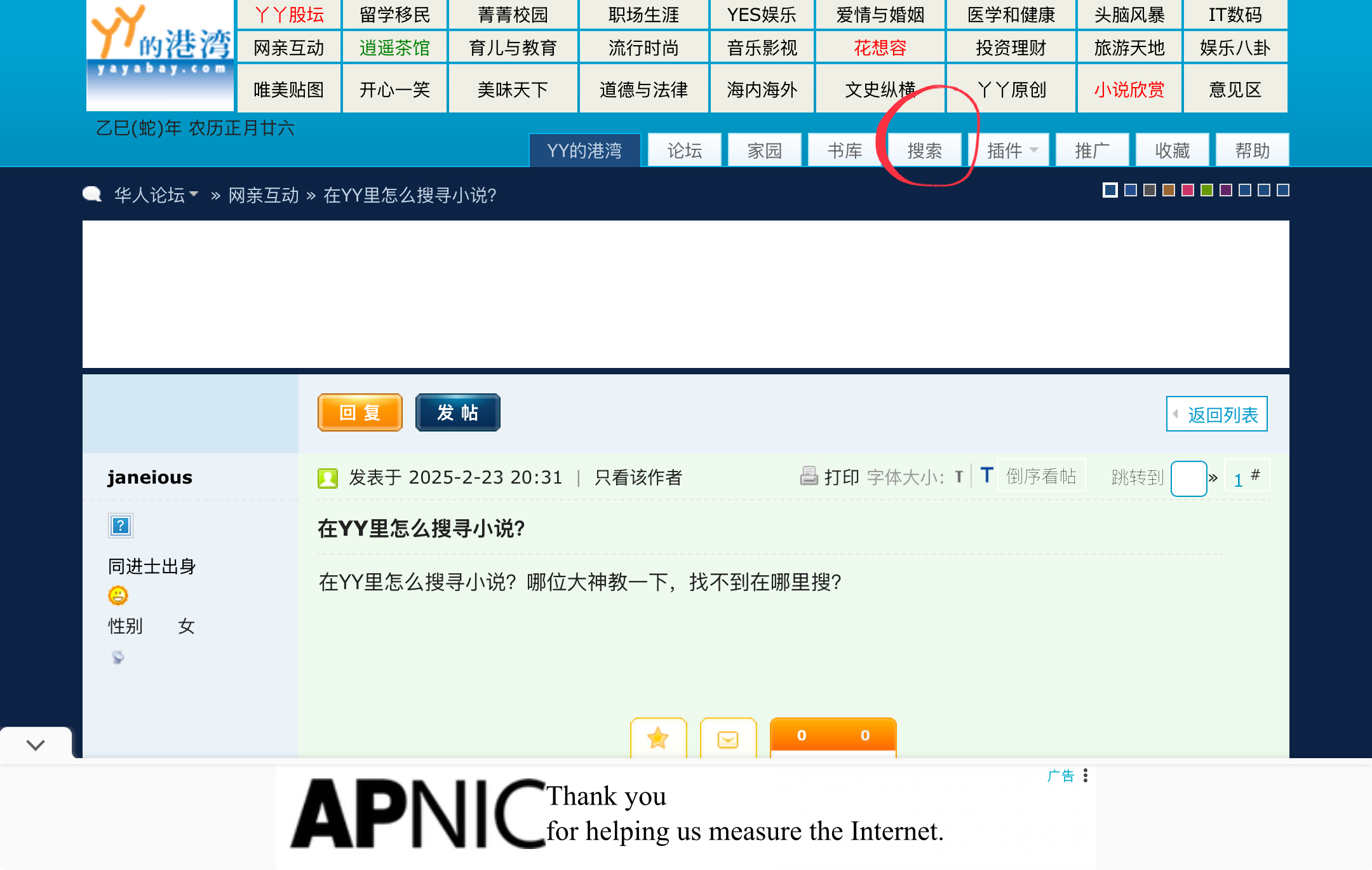Choose the green theme color swatch

(x=1207, y=190)
